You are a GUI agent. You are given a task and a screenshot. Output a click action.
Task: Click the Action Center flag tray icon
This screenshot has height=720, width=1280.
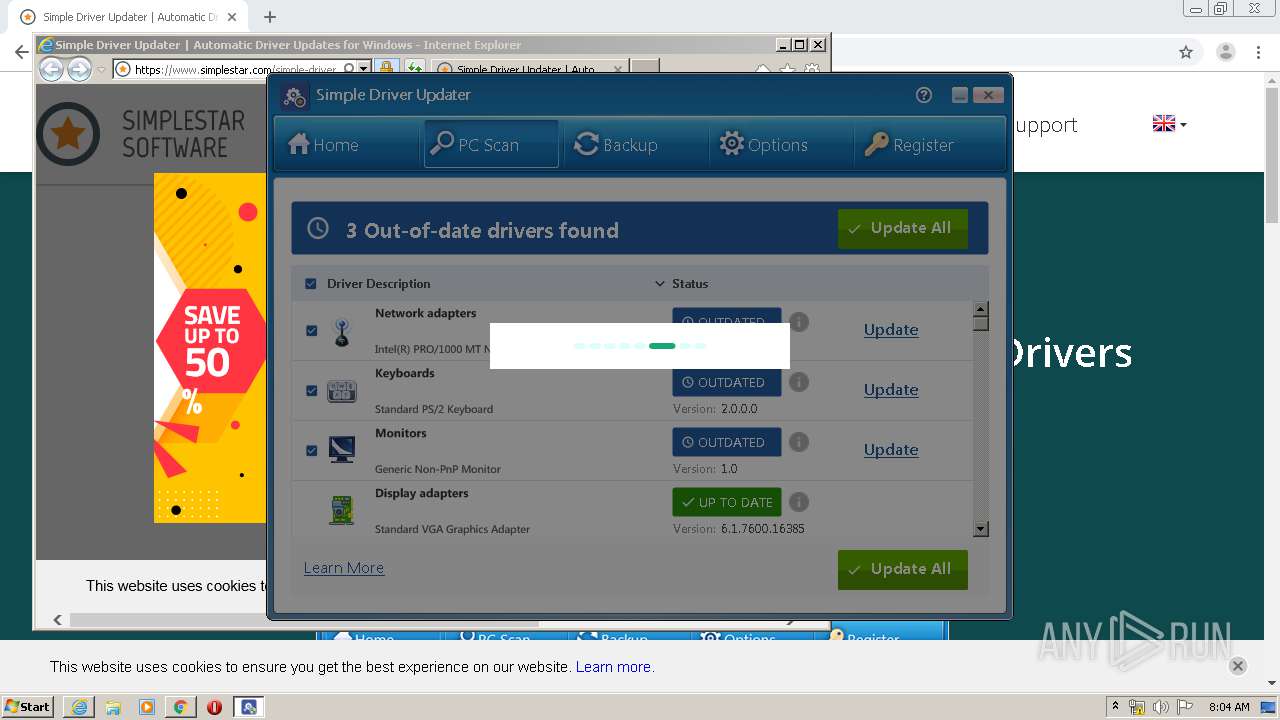pyautogui.click(x=1185, y=707)
